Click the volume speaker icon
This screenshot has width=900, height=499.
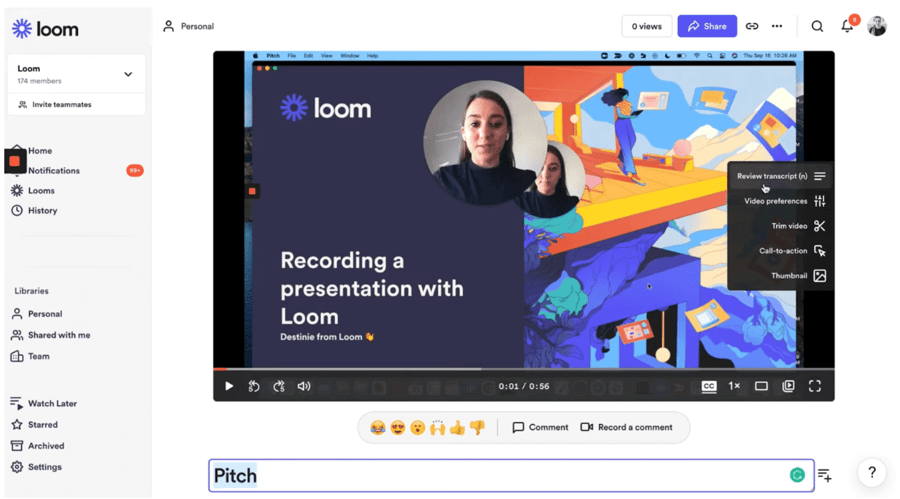tap(304, 386)
